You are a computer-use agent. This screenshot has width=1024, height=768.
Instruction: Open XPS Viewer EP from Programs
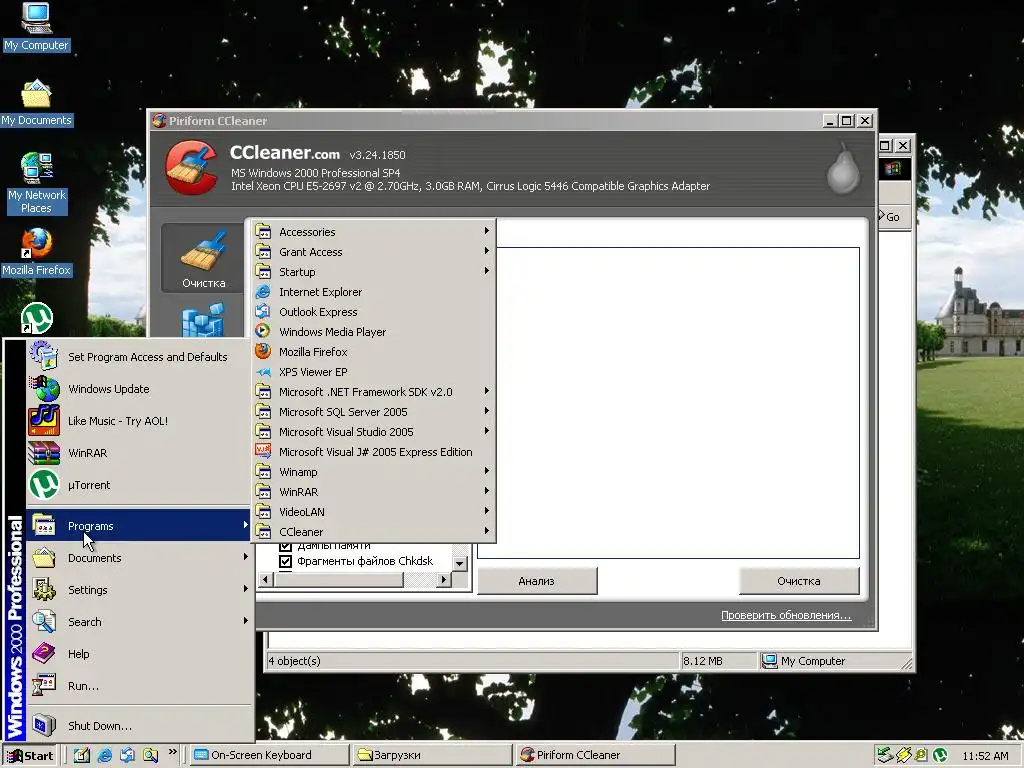tap(373, 372)
